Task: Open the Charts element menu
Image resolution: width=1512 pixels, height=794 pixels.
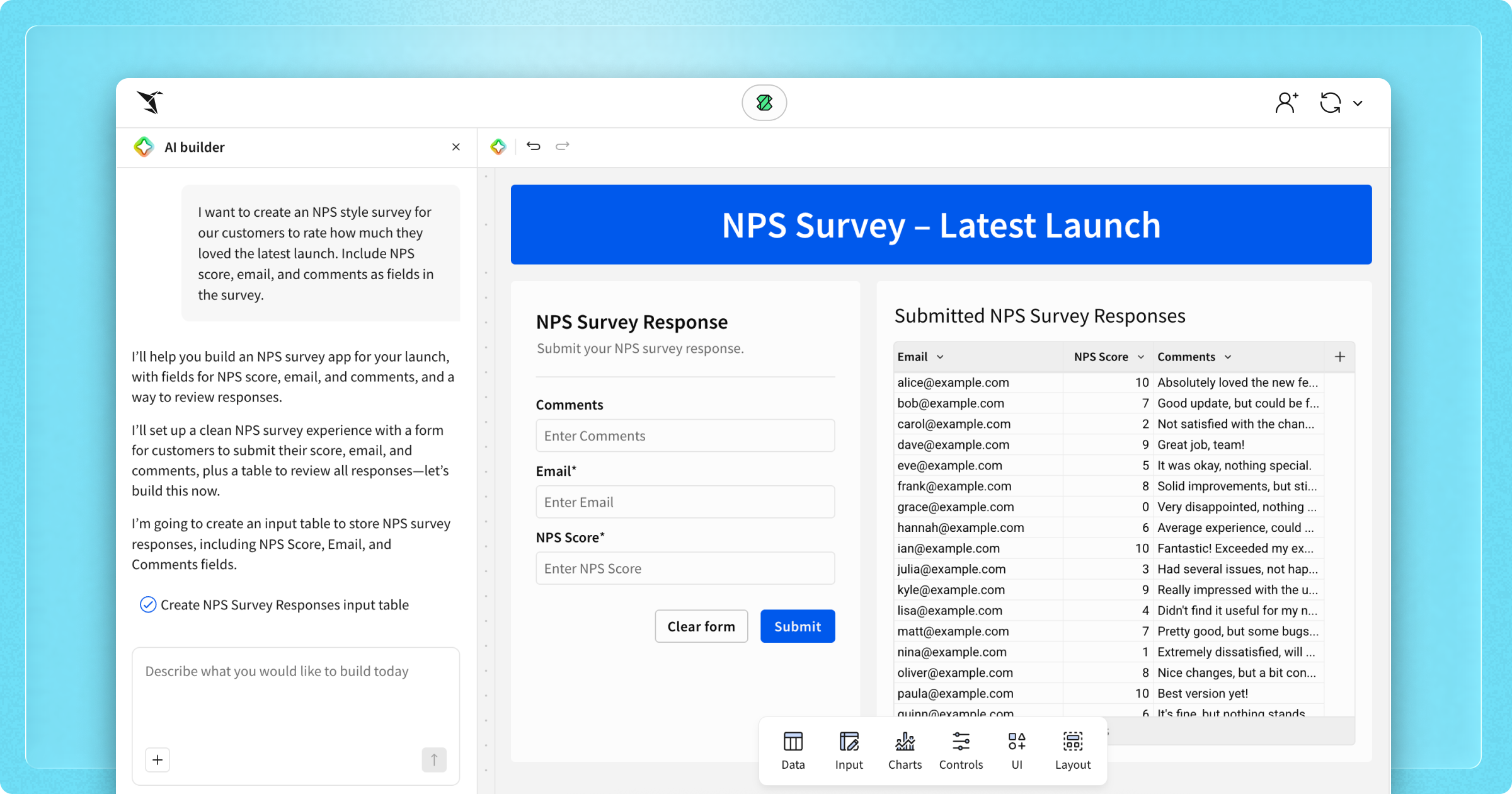Action: 905,750
